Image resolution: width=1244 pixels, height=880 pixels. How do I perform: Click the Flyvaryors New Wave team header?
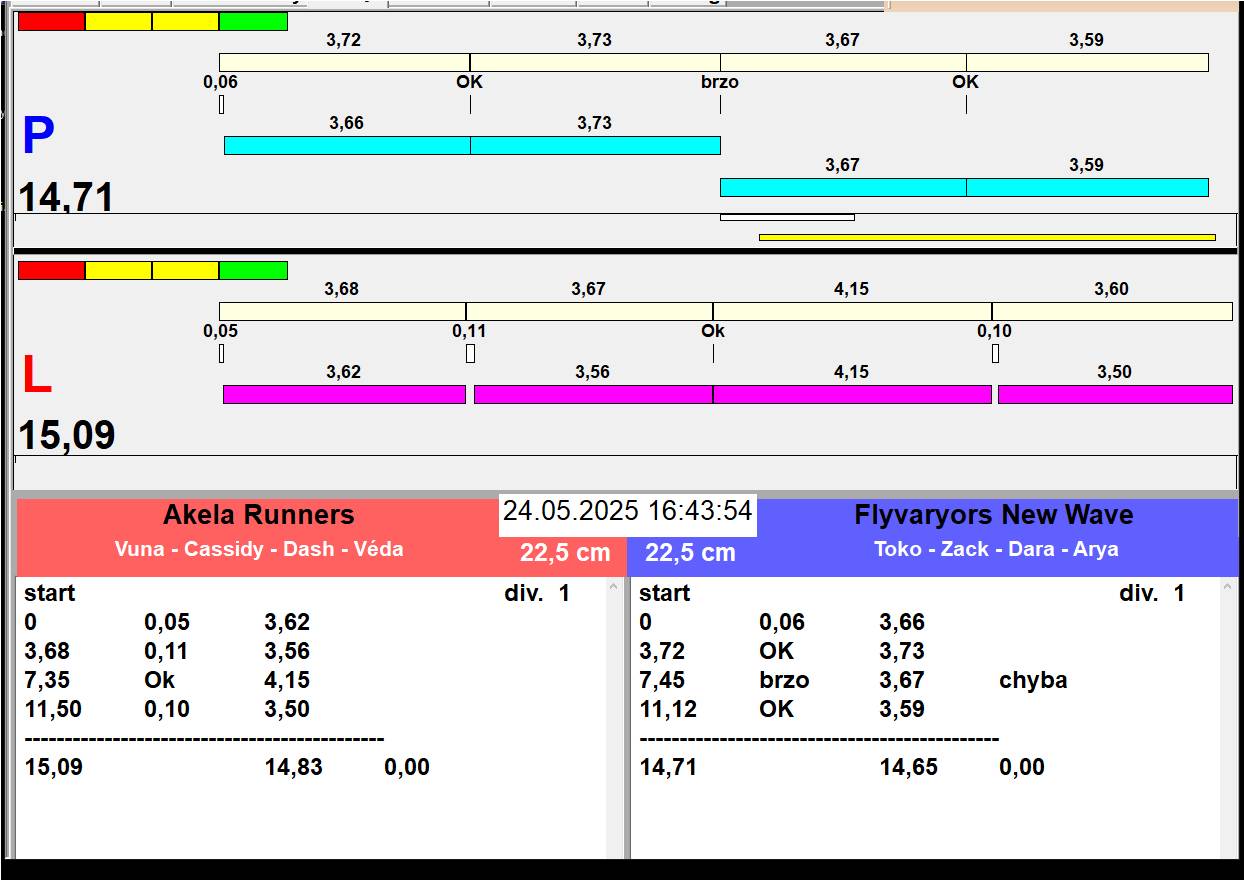[993, 516]
